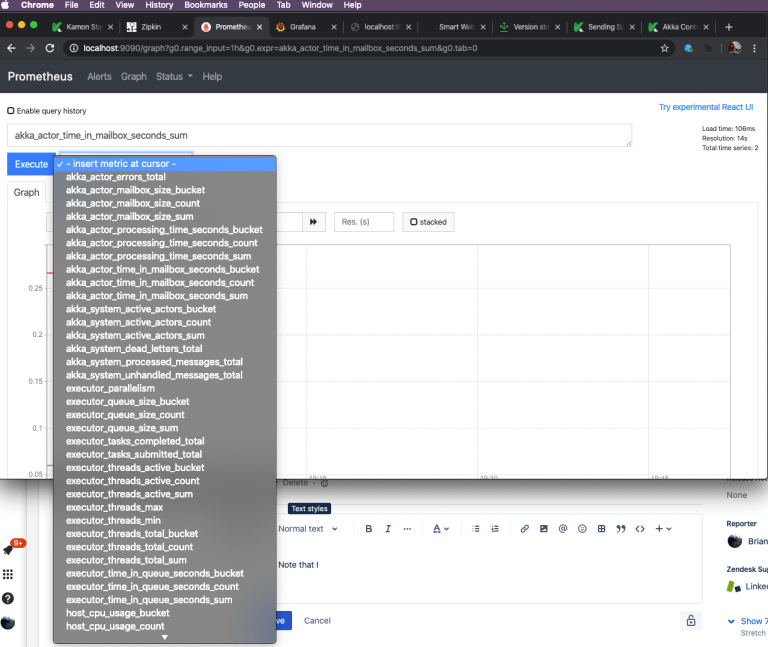768x647 pixels.
Task: Click the expression input field
Action: point(319,135)
